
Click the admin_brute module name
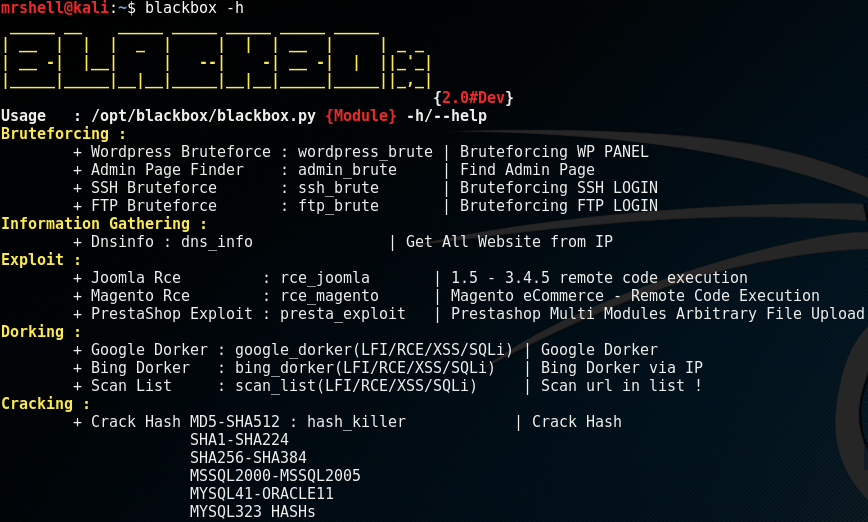point(347,169)
